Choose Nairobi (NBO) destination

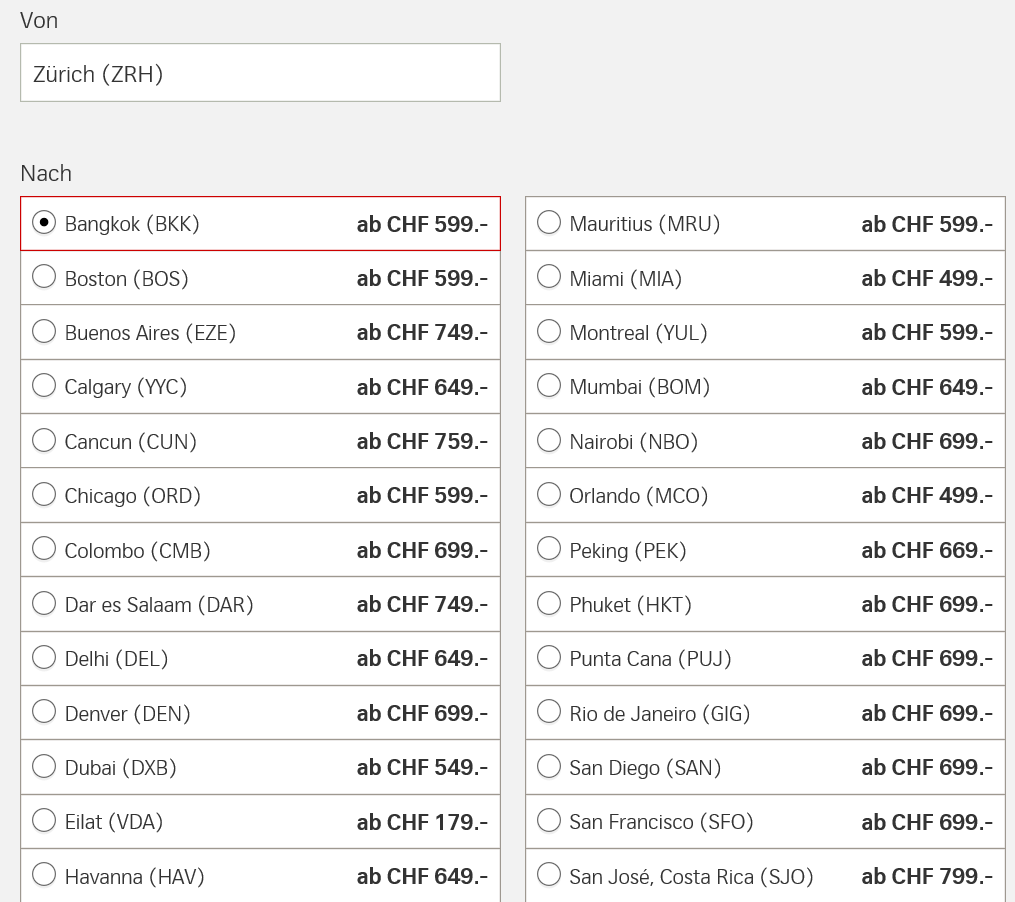tap(549, 440)
